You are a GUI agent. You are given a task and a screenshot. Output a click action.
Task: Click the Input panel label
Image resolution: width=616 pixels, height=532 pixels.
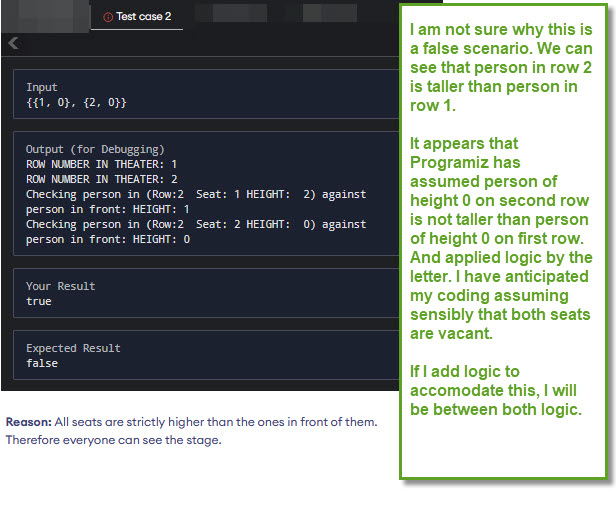[42, 87]
